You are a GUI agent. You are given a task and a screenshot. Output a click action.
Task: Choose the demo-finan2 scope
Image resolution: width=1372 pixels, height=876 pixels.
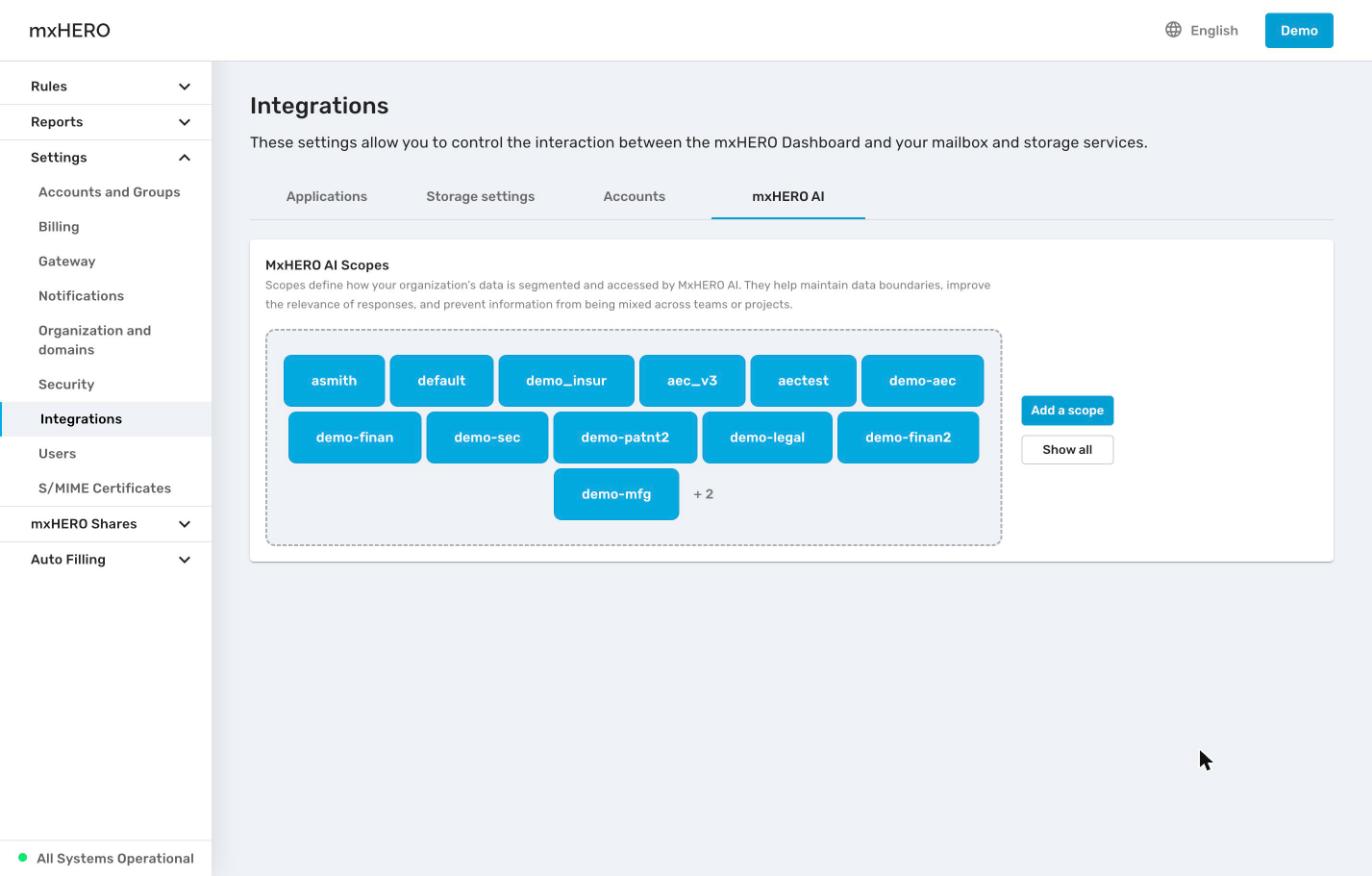[908, 438]
